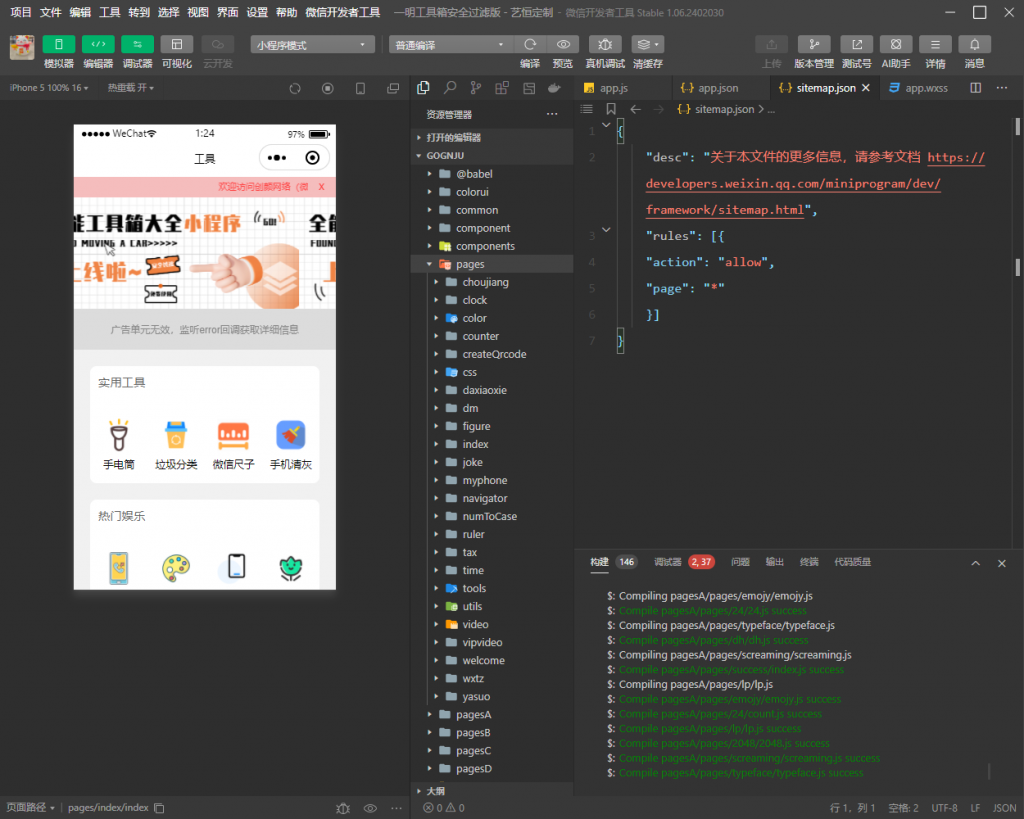Screen dimensions: 1024x819
Task: Tap the 垃圾分类 tool in simulator
Action: point(176,445)
